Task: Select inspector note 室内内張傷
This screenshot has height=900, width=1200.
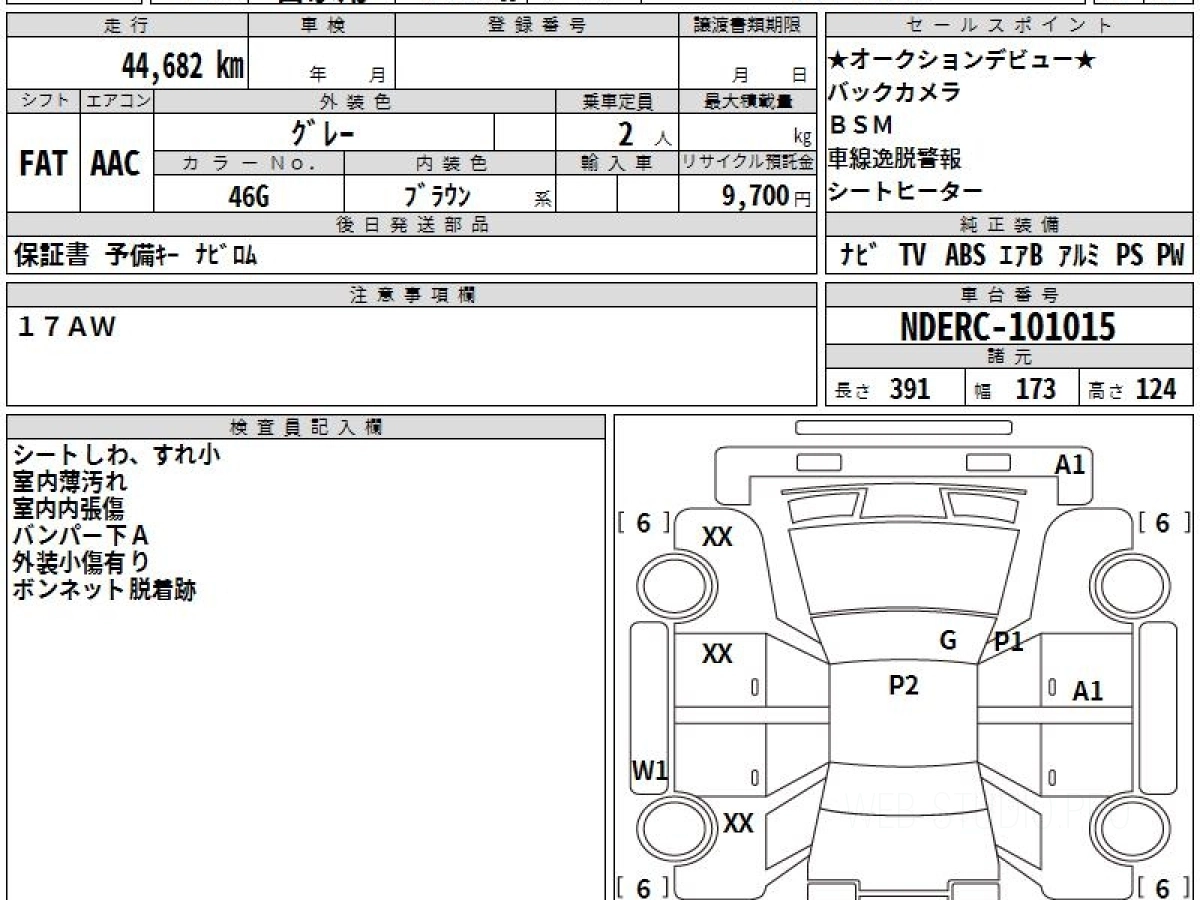Action: point(70,508)
